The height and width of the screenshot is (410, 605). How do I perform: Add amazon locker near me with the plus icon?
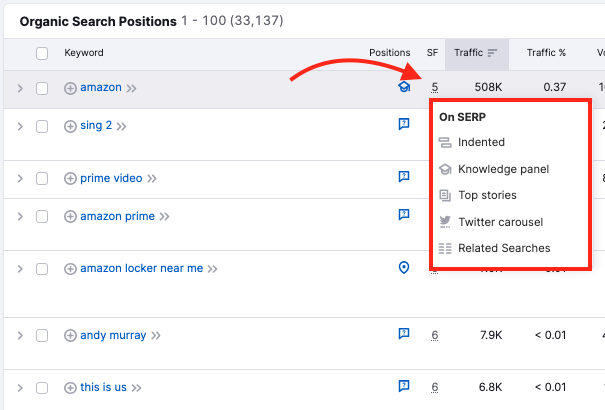tap(70, 269)
